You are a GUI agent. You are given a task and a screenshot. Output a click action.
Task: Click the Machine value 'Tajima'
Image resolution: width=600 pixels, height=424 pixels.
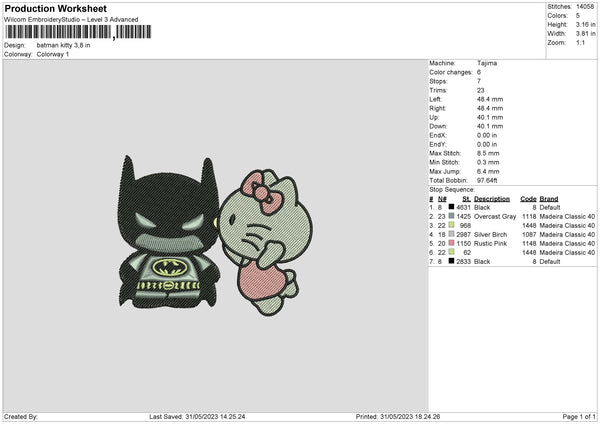click(487, 63)
